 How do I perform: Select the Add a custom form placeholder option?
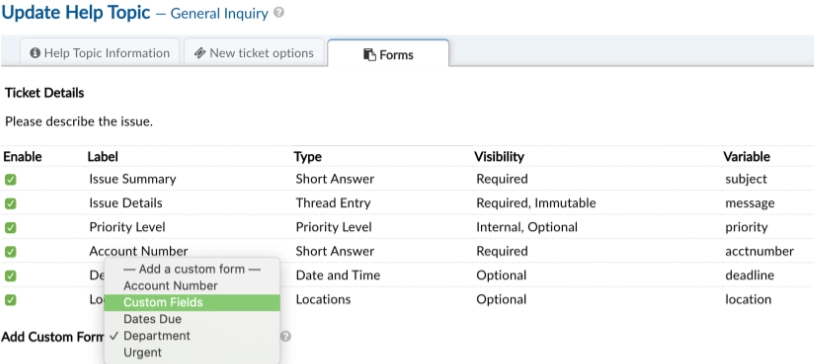coord(192,269)
